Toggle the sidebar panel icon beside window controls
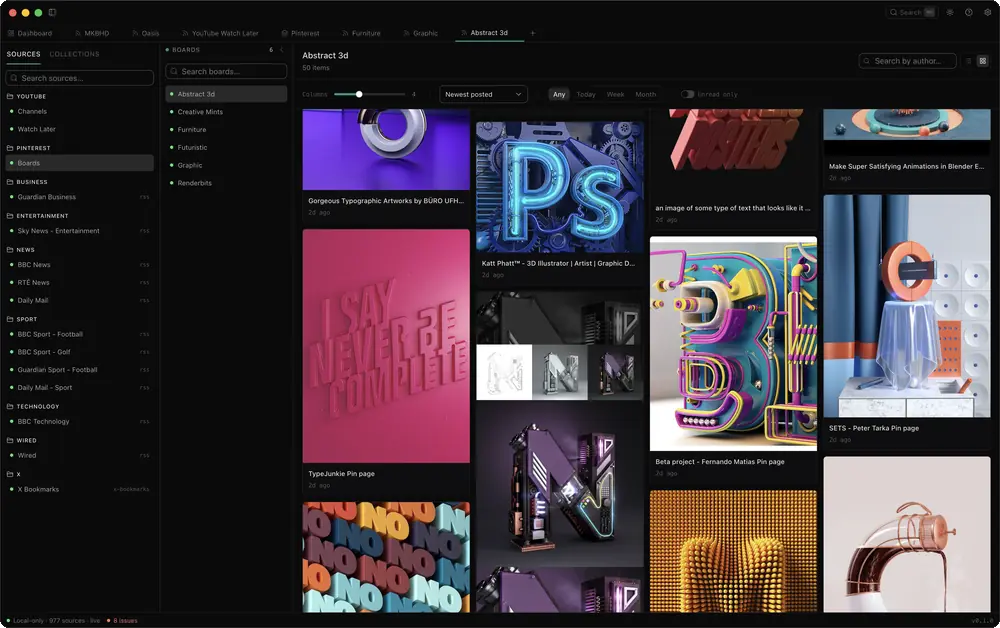 (x=52, y=12)
